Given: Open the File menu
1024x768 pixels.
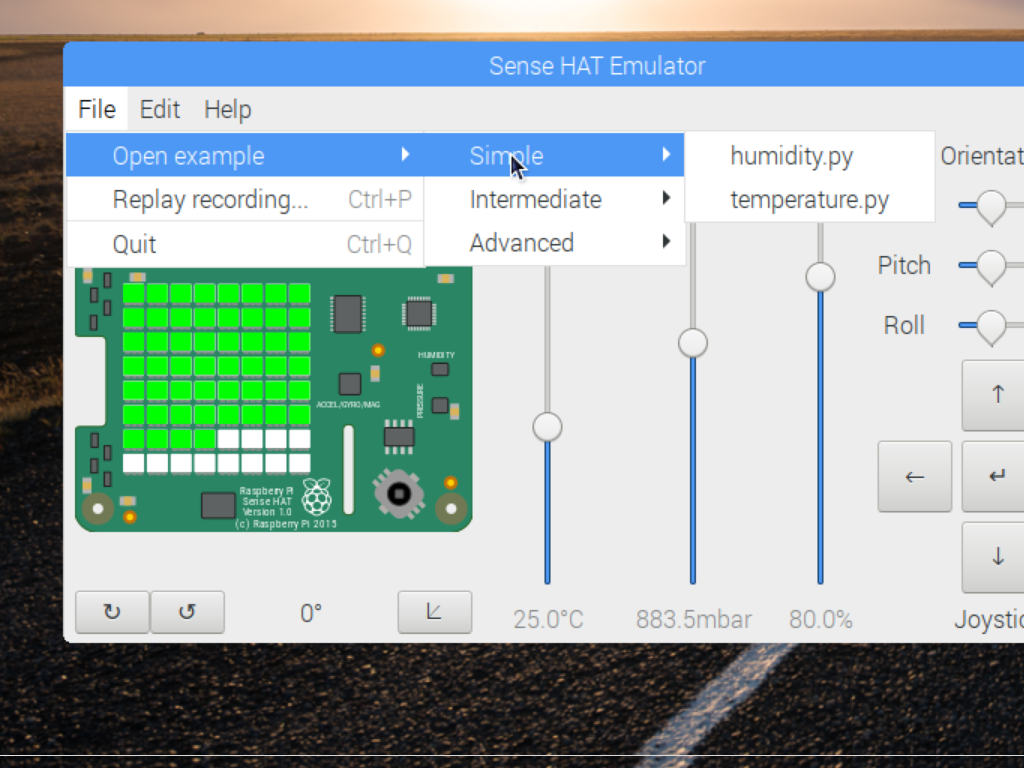Looking at the screenshot, I should (x=97, y=109).
